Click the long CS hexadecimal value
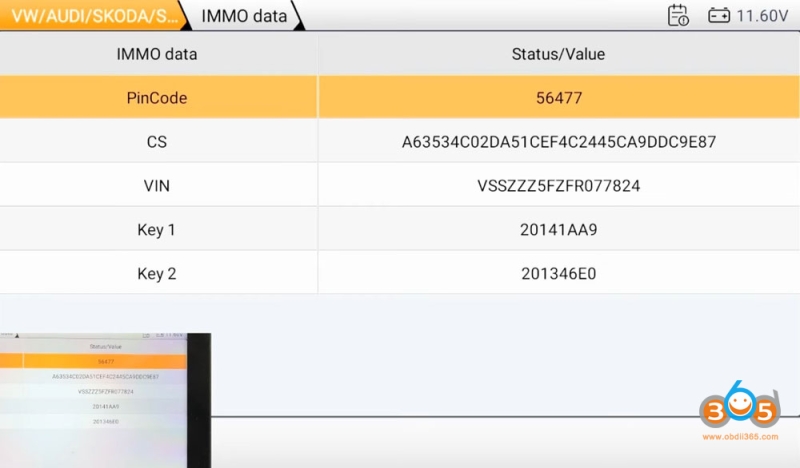This screenshot has width=800, height=468. 558,142
